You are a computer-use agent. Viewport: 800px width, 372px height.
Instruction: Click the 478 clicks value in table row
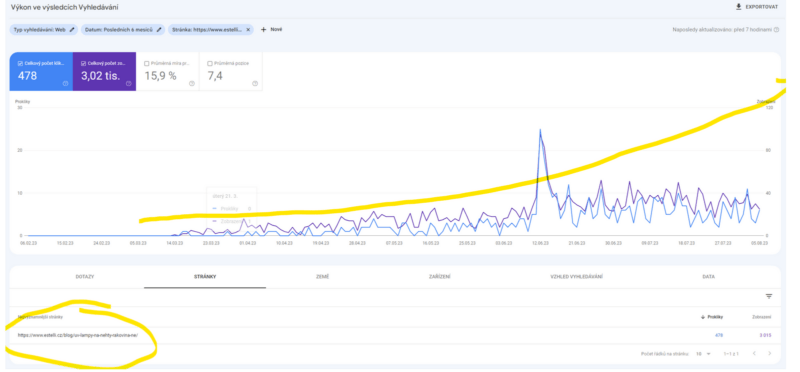click(718, 335)
